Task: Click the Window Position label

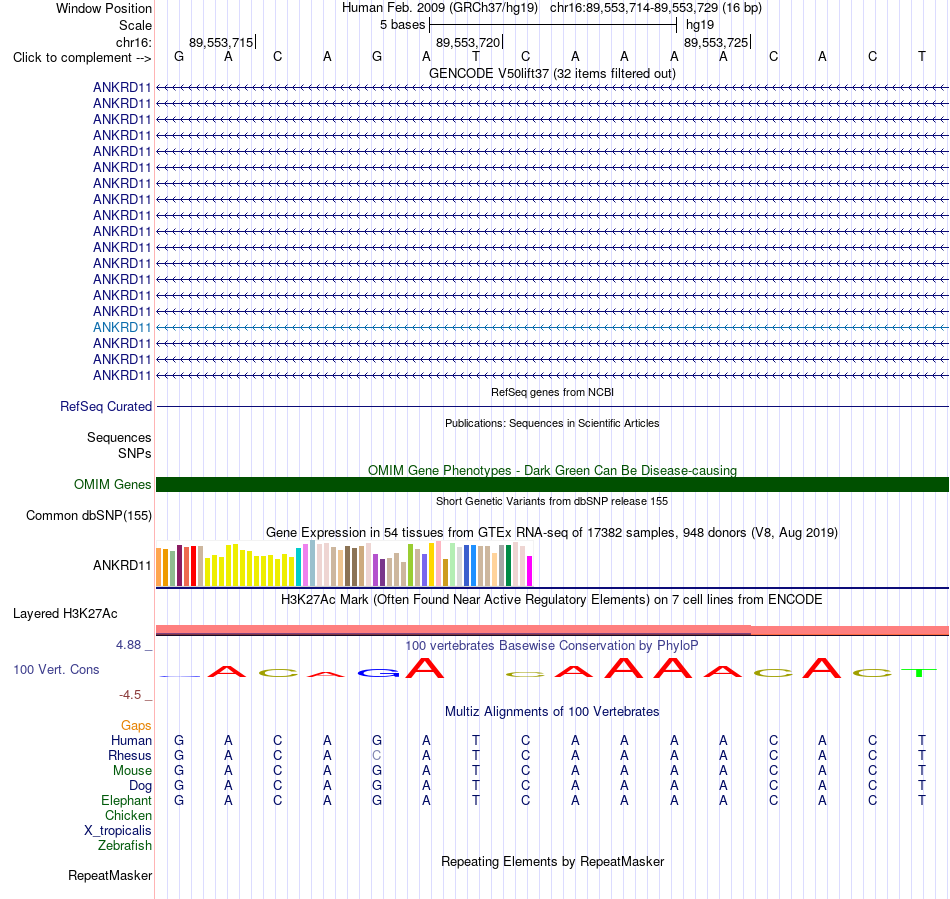Action: tap(104, 8)
